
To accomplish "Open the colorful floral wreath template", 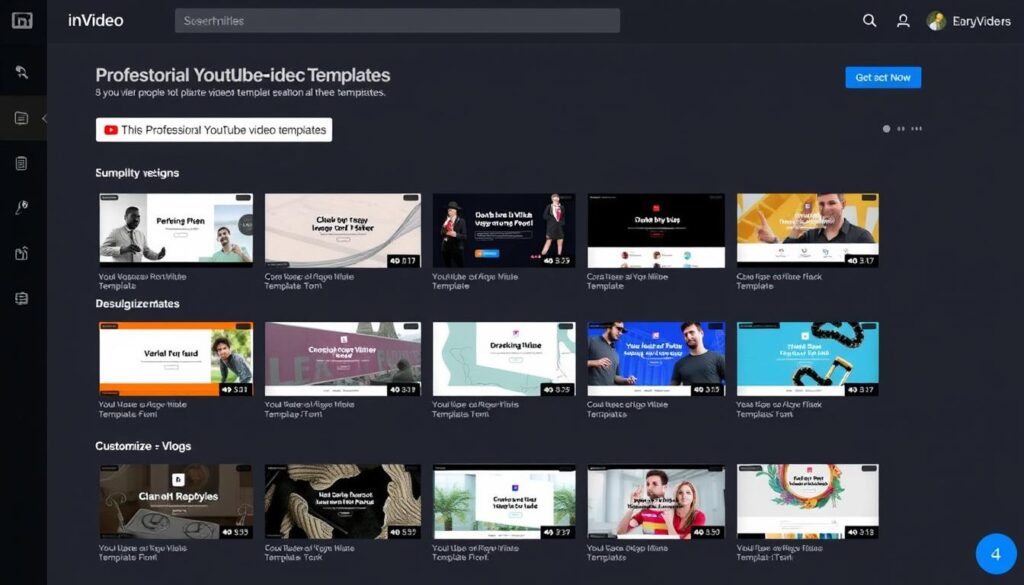I will point(808,501).
